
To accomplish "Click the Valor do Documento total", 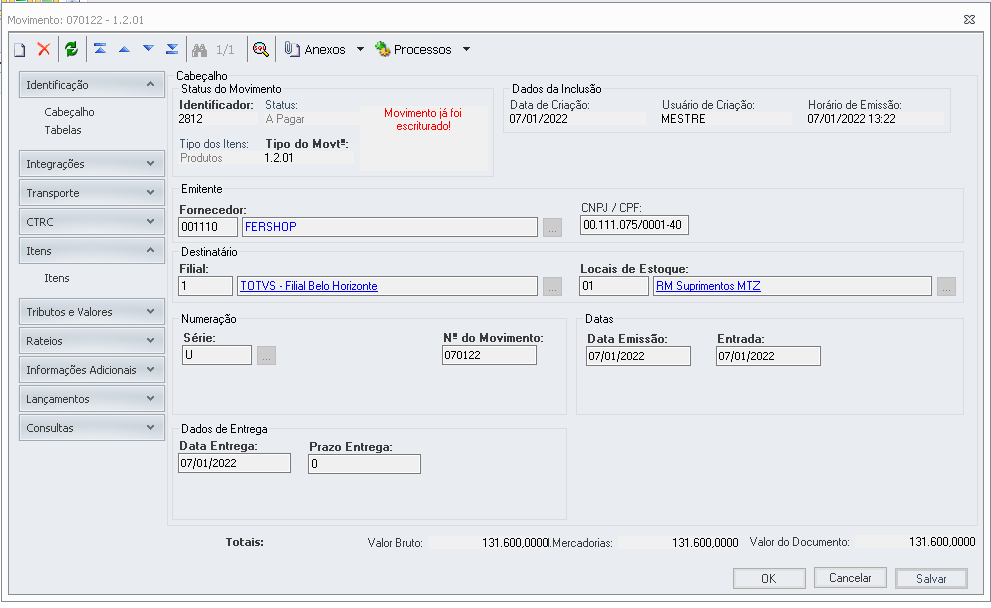I will click(x=942, y=542).
